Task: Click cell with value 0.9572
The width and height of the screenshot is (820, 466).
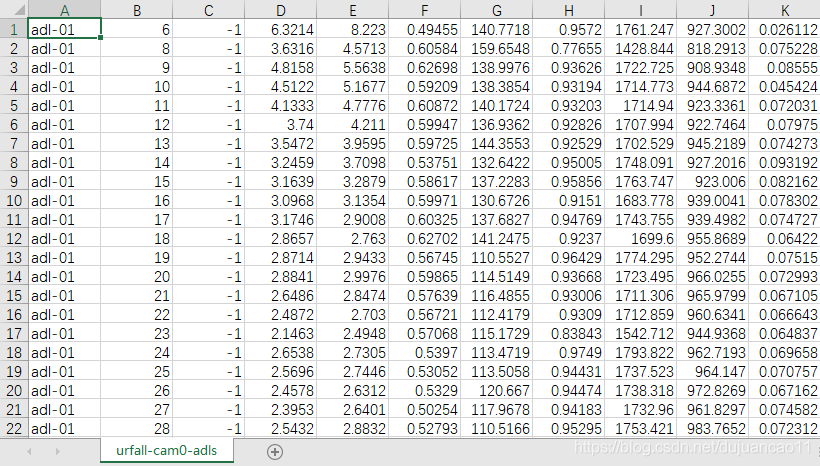Action: click(x=568, y=29)
